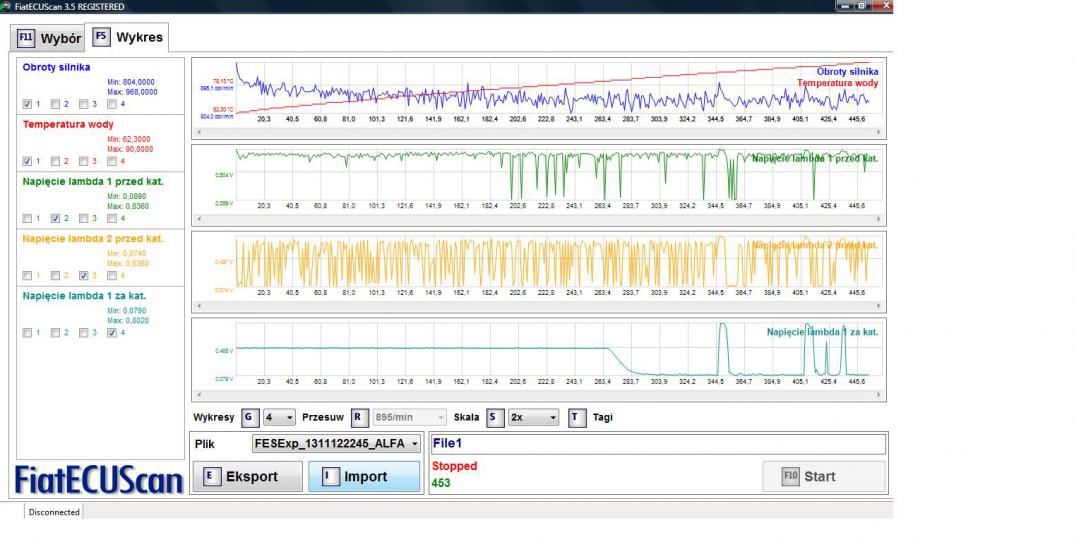
Task: Select the Wykres tab
Action: pos(126,38)
